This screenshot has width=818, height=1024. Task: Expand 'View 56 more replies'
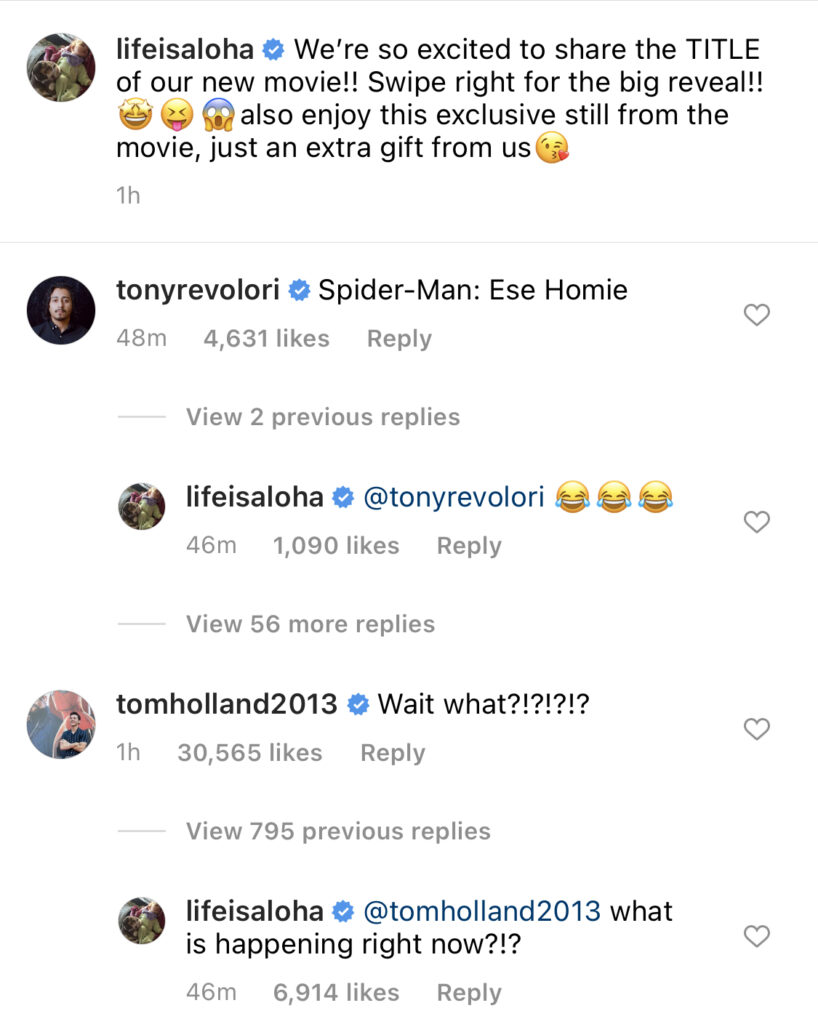310,624
